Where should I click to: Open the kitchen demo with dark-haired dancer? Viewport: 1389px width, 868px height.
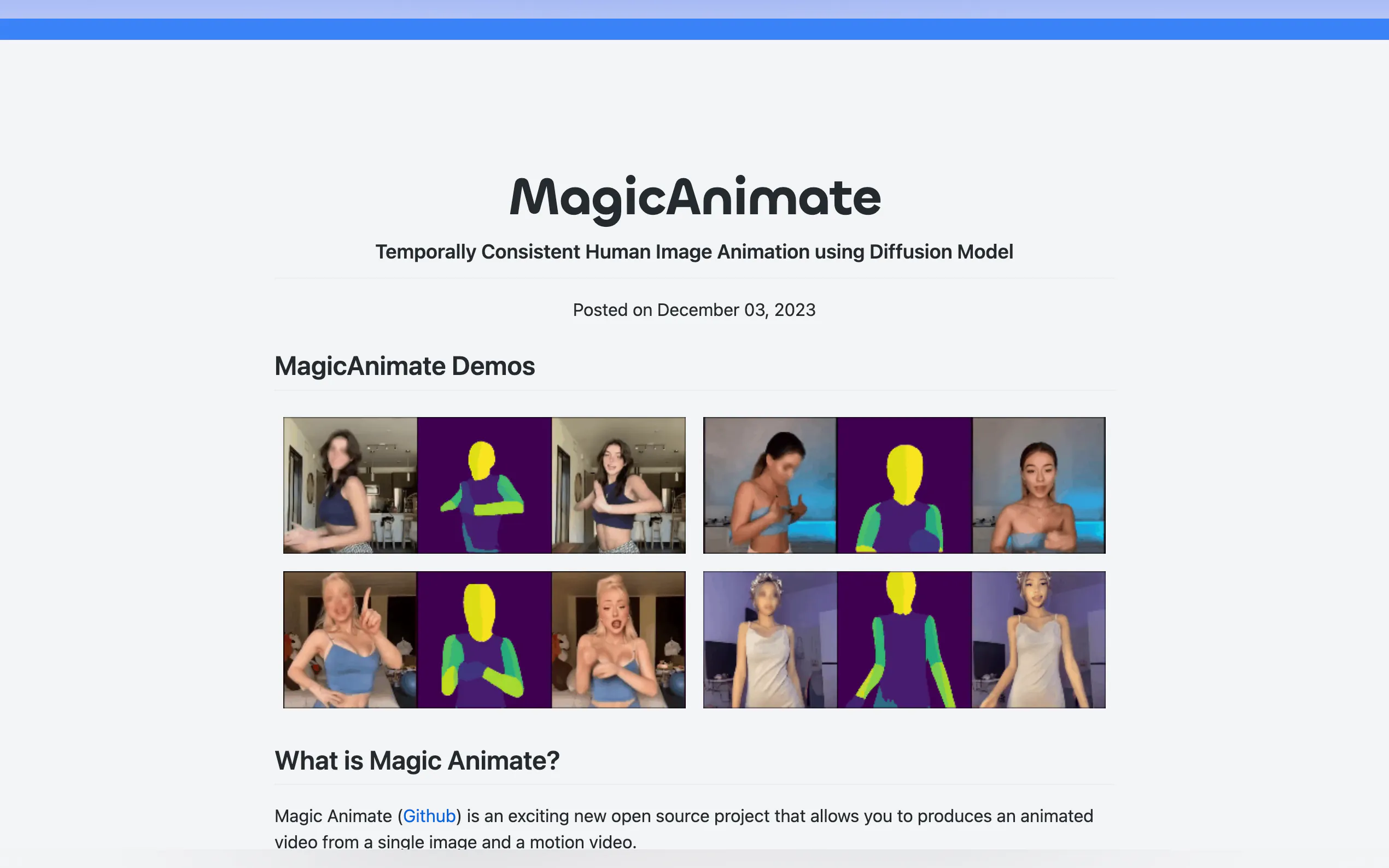pos(484,485)
